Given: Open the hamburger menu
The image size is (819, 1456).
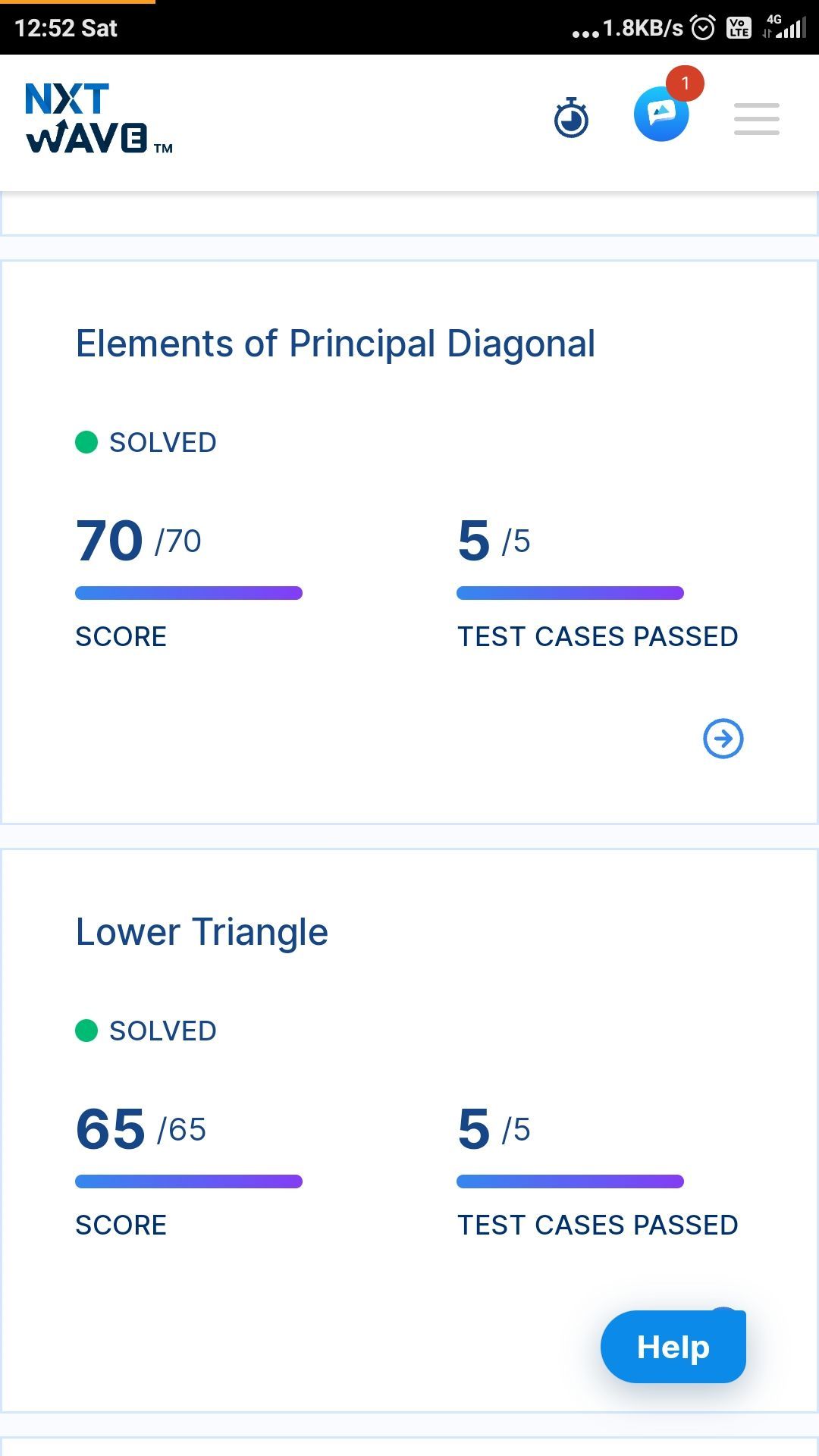Looking at the screenshot, I should 757,119.
